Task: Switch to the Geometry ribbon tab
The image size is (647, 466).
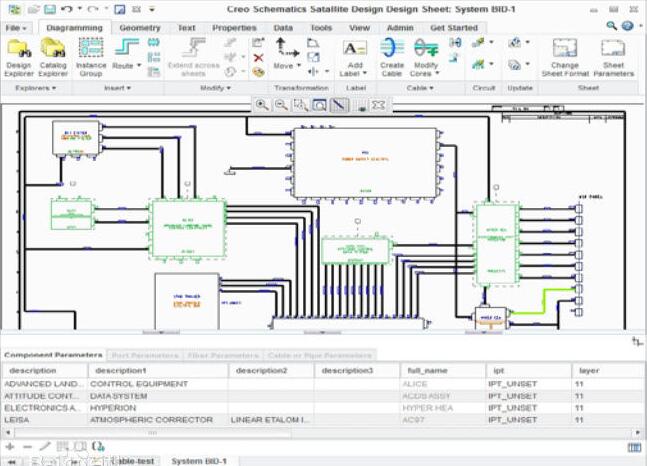Action: tap(139, 28)
